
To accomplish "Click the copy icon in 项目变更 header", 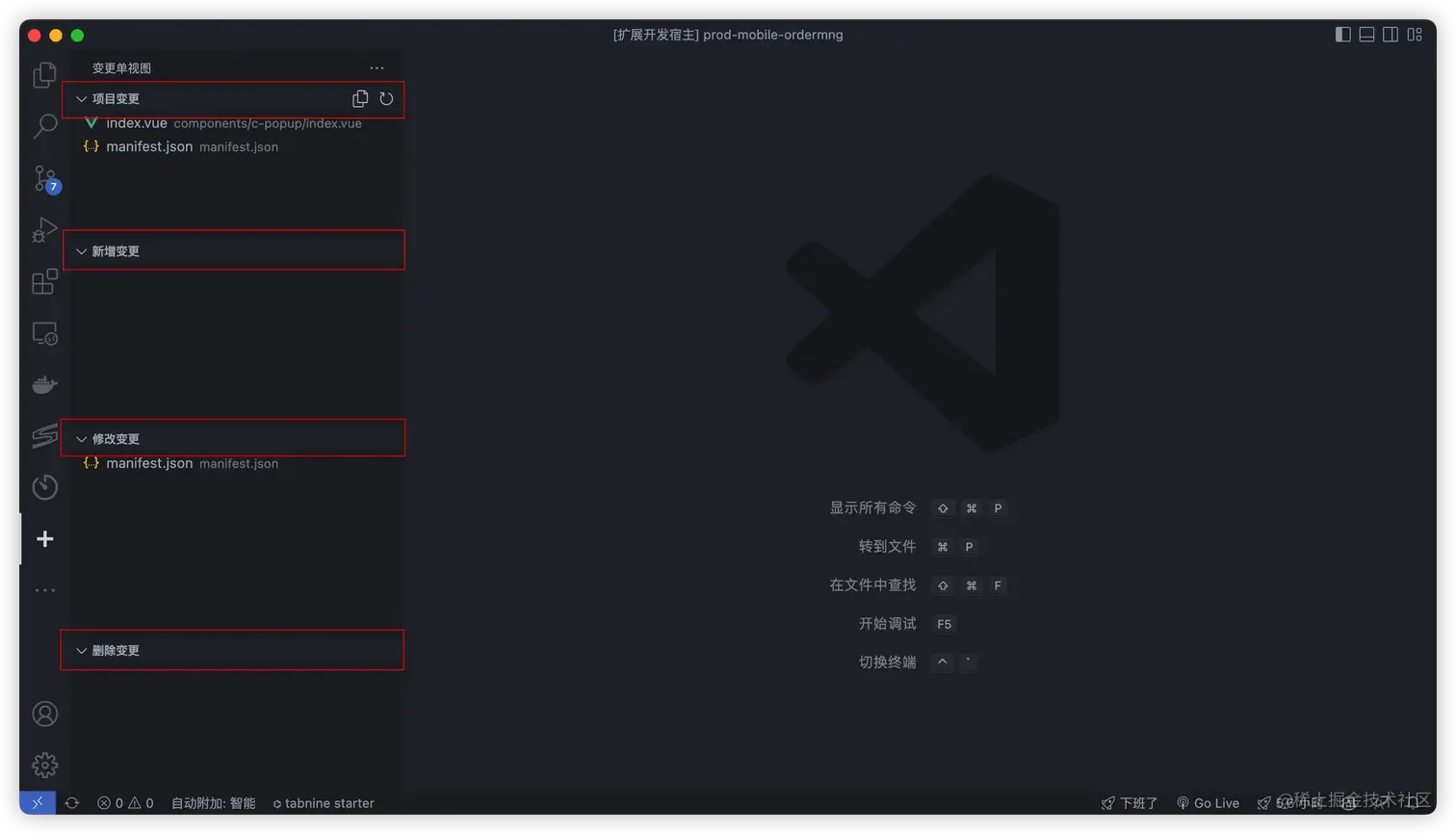I will pos(360,98).
